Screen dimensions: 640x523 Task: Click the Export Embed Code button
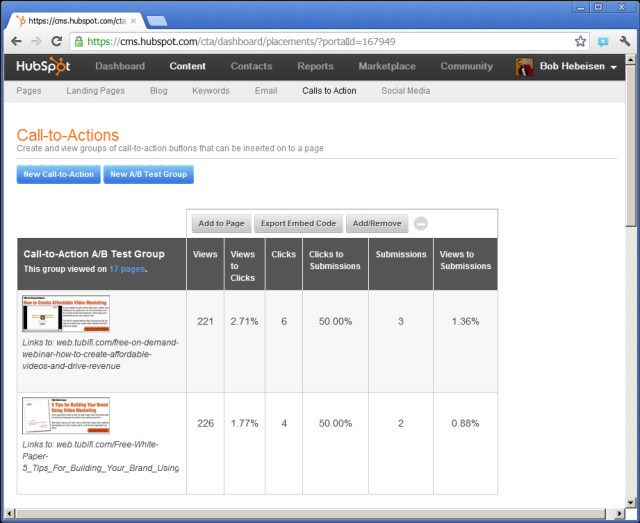pos(299,223)
